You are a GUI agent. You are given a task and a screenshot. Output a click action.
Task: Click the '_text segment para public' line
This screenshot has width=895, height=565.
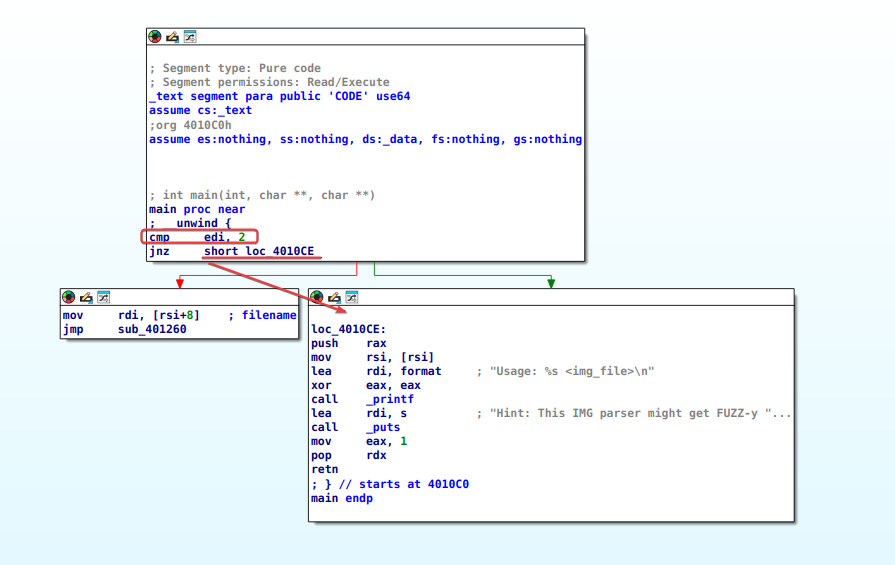[280, 96]
